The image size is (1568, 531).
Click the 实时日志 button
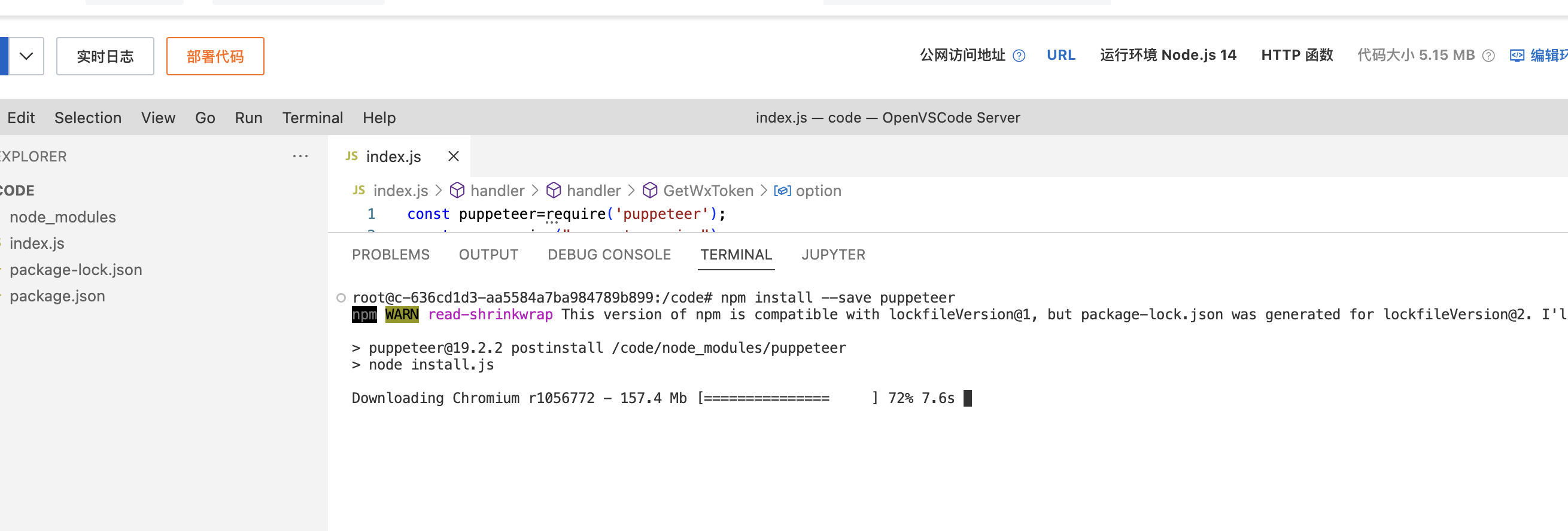pos(105,56)
